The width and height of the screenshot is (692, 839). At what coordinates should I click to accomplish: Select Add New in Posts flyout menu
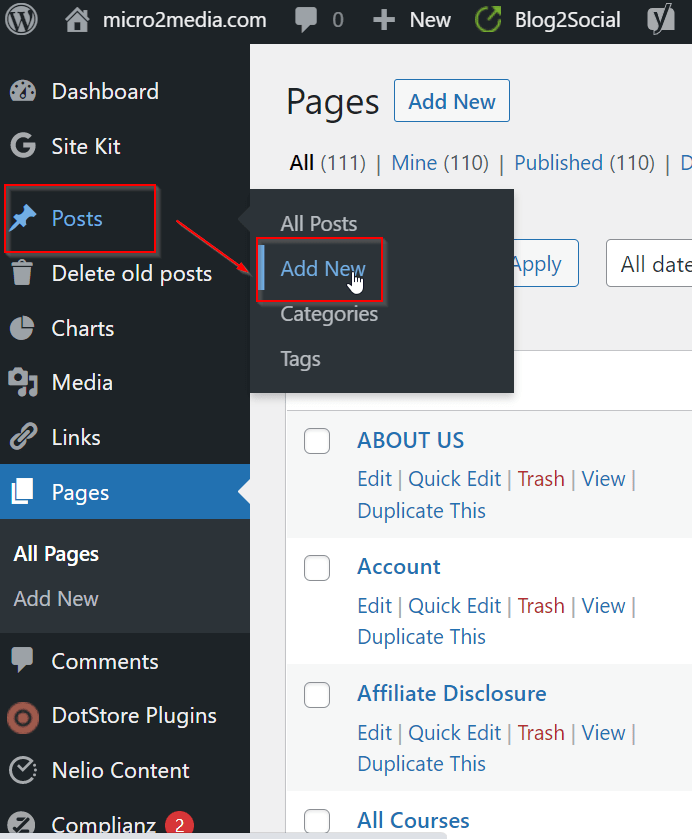[x=322, y=269]
